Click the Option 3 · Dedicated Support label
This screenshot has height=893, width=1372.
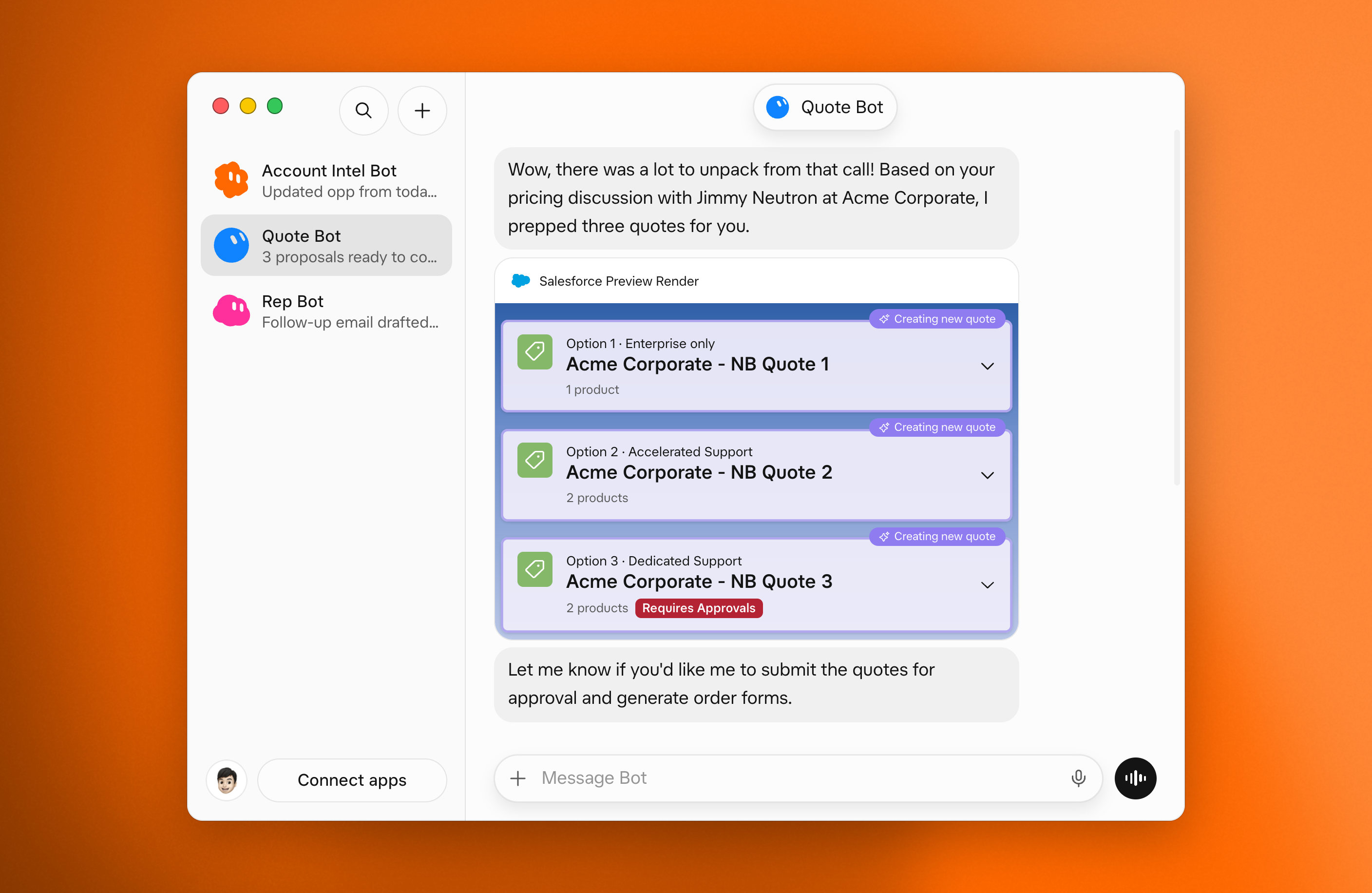(x=654, y=561)
